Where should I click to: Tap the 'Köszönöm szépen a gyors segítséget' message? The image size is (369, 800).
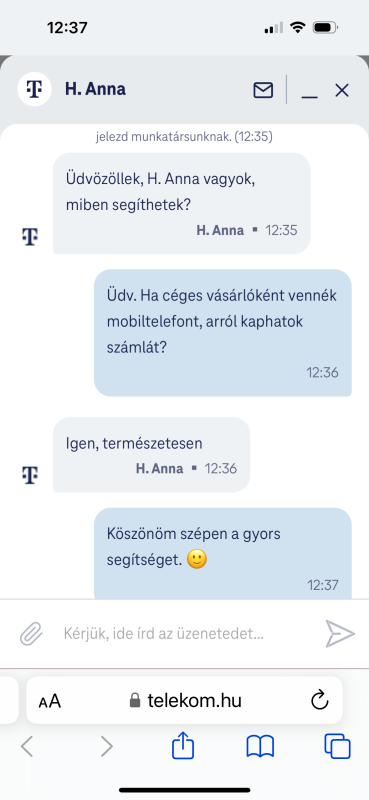223,553
